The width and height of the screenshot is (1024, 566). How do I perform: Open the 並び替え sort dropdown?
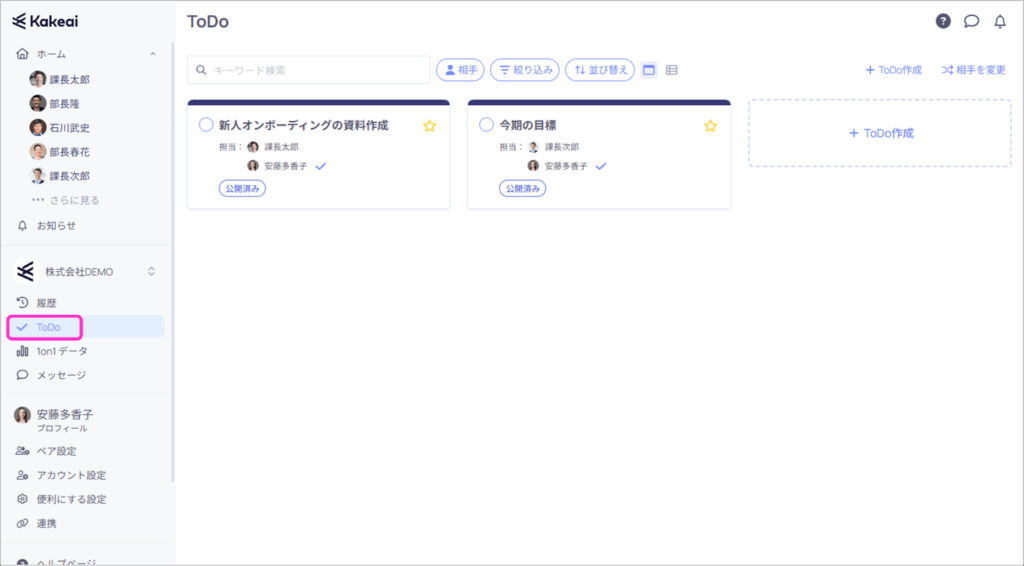click(599, 70)
